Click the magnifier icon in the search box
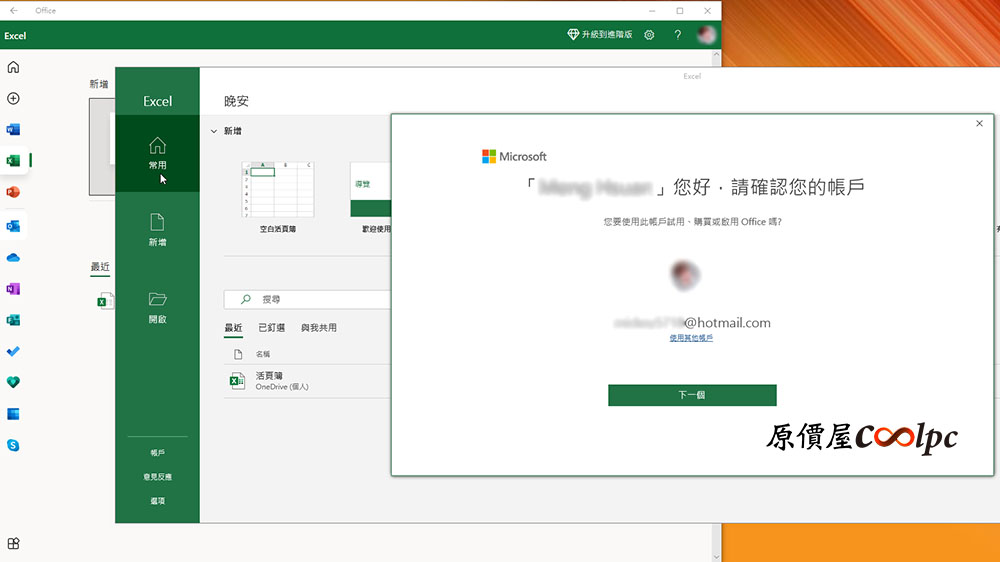 [x=246, y=299]
